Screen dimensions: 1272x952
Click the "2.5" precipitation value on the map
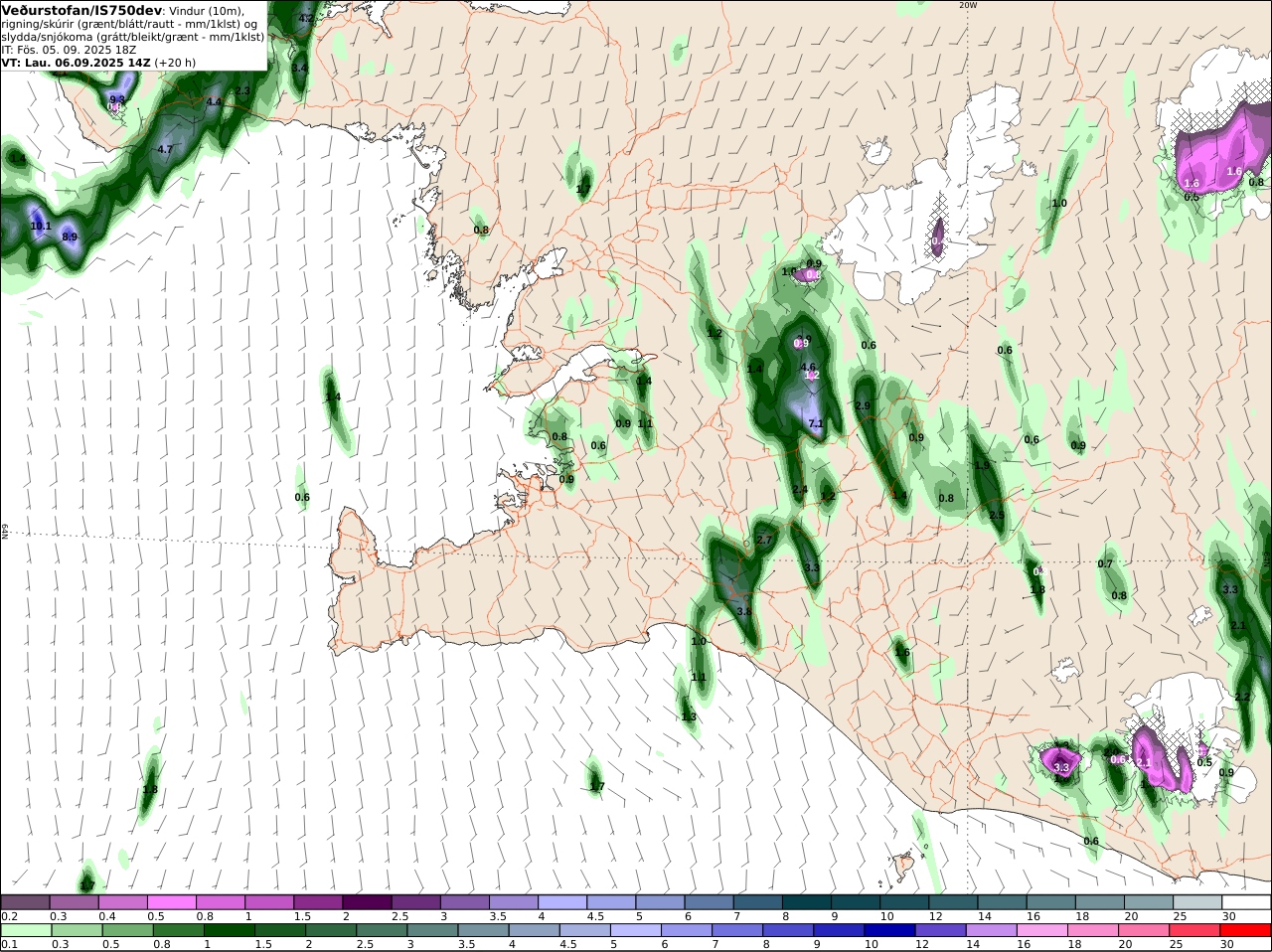(x=997, y=515)
